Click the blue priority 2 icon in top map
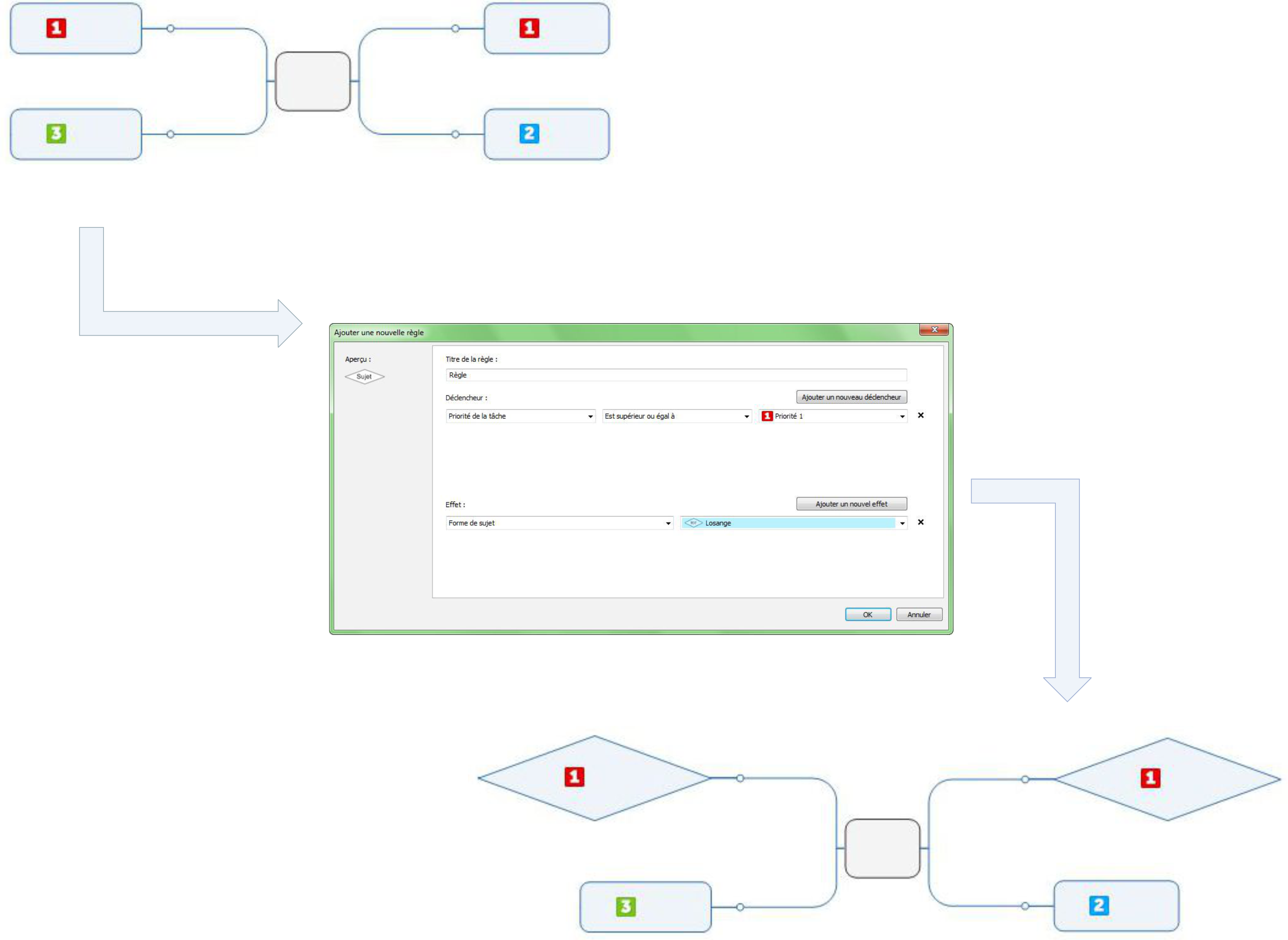The height and width of the screenshot is (940, 1288). 529,134
